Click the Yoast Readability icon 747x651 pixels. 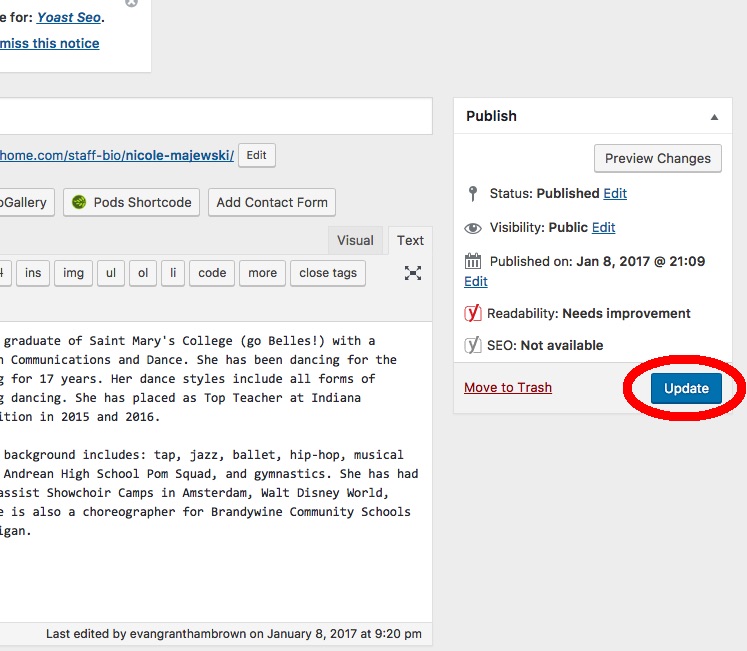[473, 313]
